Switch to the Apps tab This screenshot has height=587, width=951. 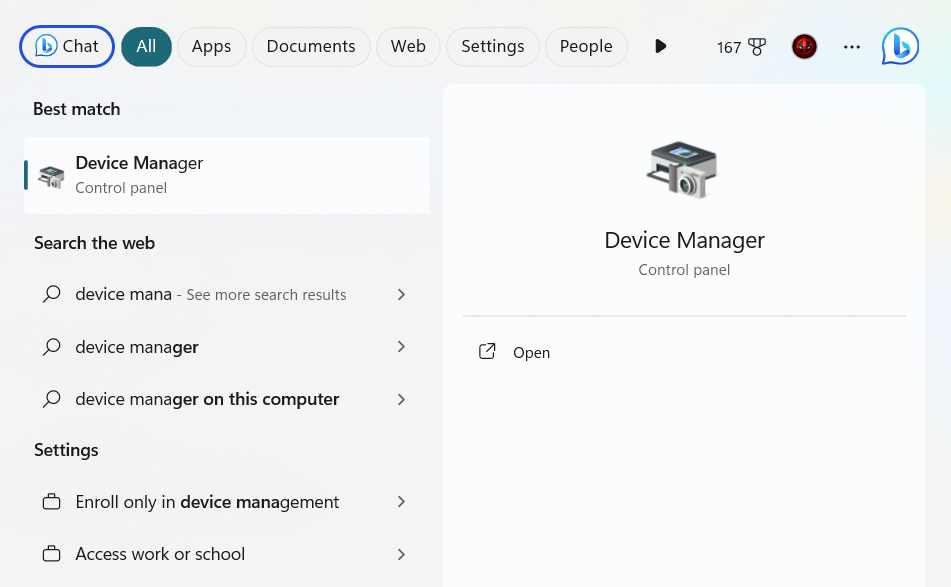coord(211,46)
